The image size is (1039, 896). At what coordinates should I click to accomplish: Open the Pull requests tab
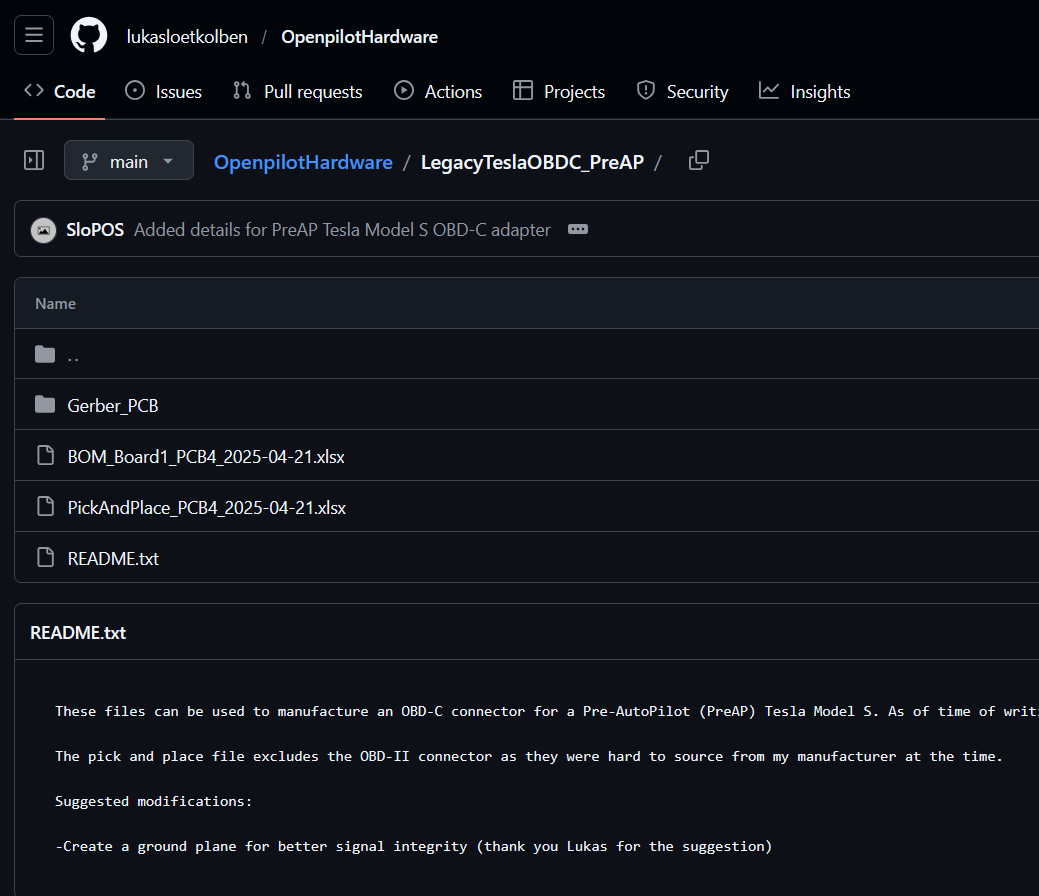tap(297, 91)
